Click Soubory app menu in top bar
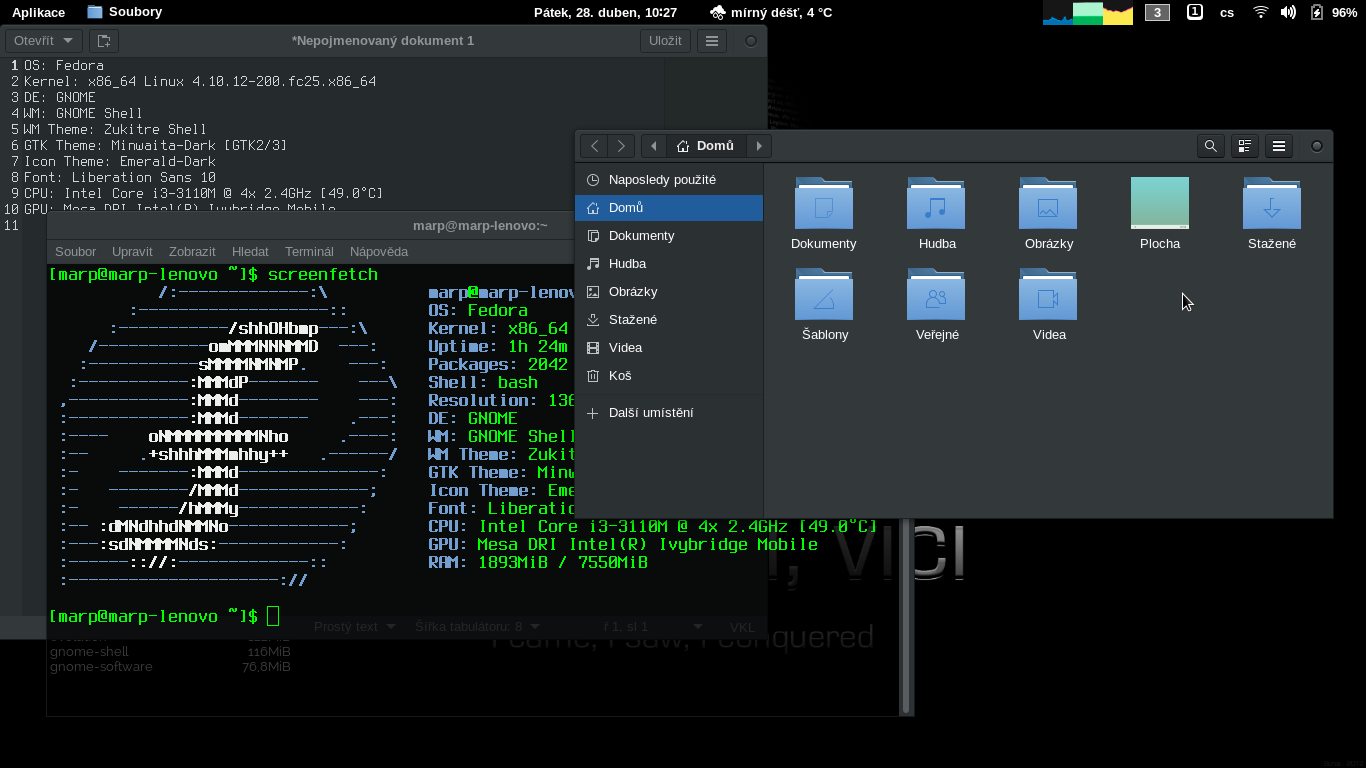The height and width of the screenshot is (768, 1366). [x=124, y=12]
